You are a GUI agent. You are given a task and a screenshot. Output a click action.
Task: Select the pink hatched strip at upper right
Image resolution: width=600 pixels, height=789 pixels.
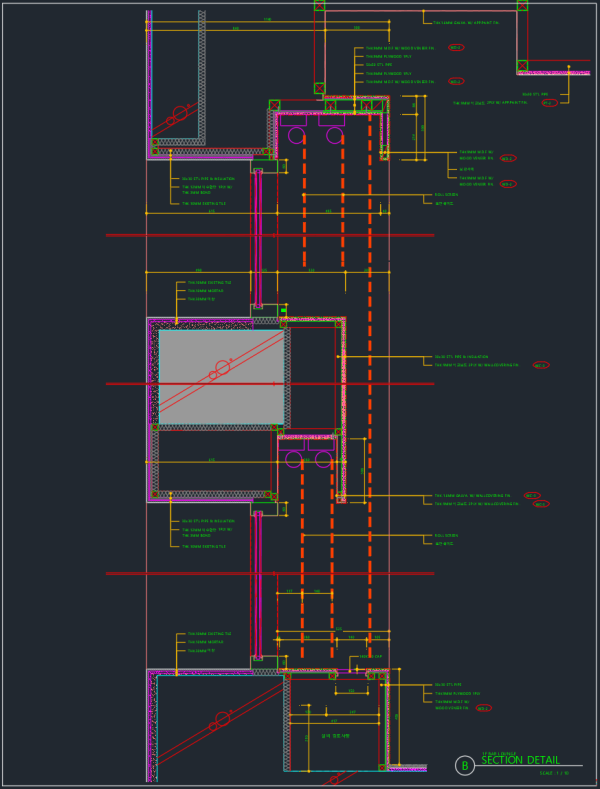553,72
